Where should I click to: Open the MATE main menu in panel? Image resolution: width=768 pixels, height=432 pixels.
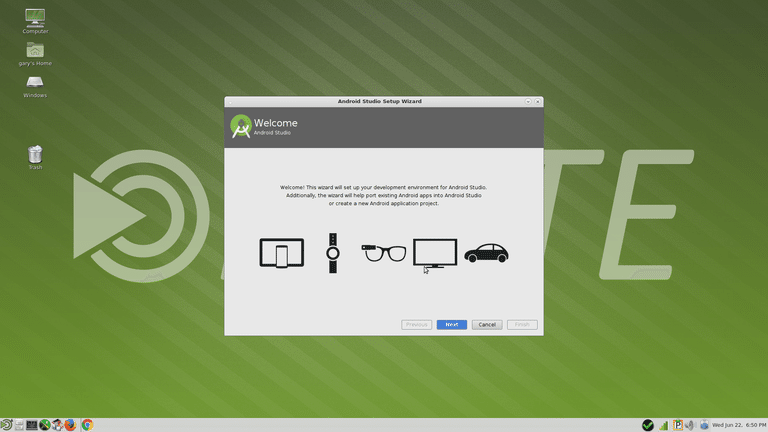6,425
